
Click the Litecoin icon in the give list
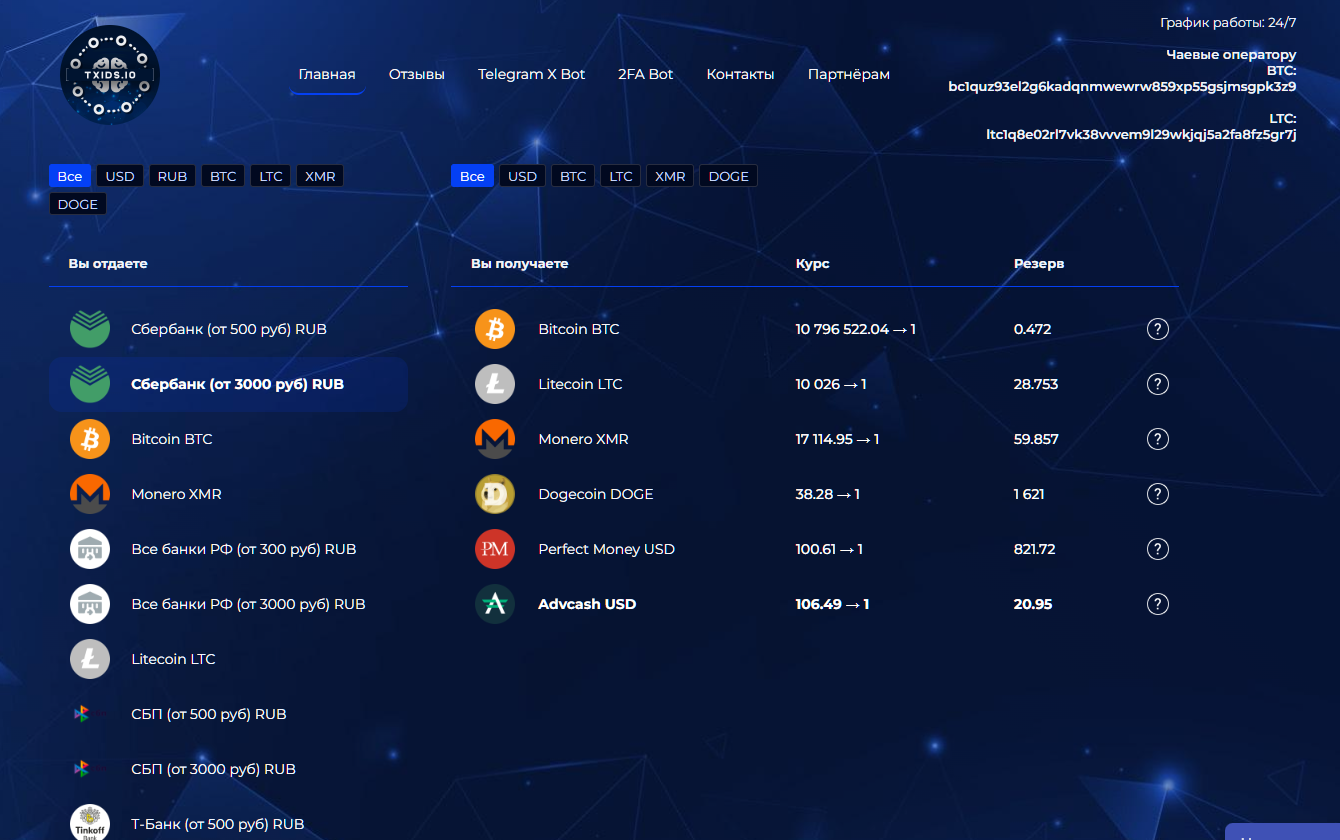pos(90,659)
